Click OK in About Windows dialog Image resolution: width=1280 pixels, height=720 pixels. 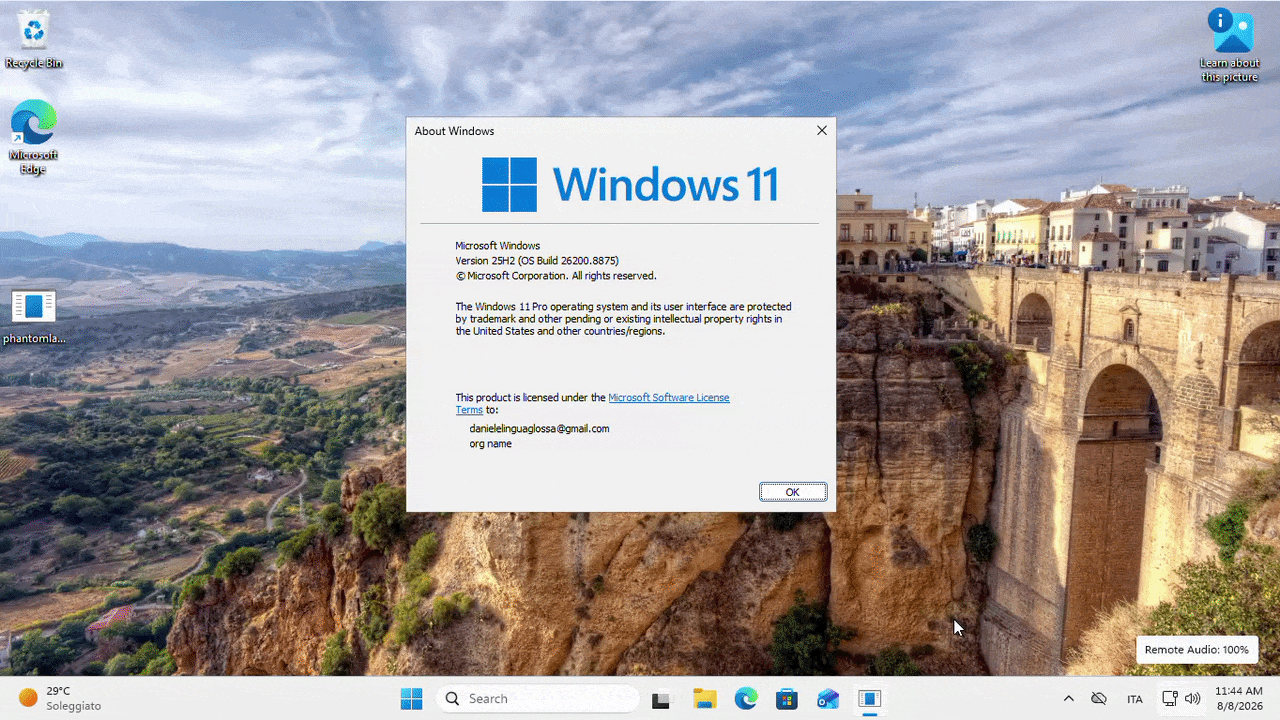(793, 492)
